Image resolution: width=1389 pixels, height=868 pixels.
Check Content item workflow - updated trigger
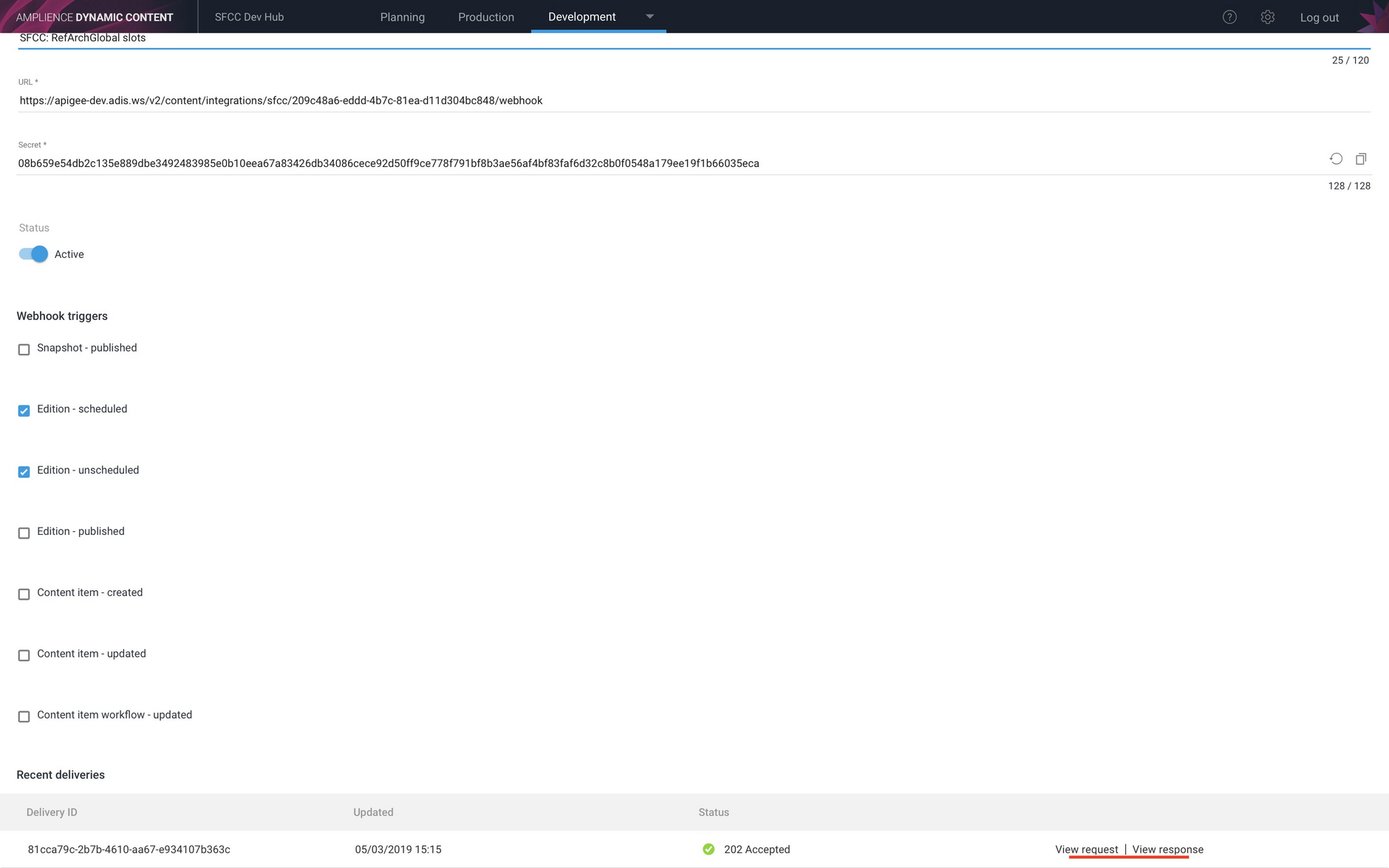click(24, 717)
